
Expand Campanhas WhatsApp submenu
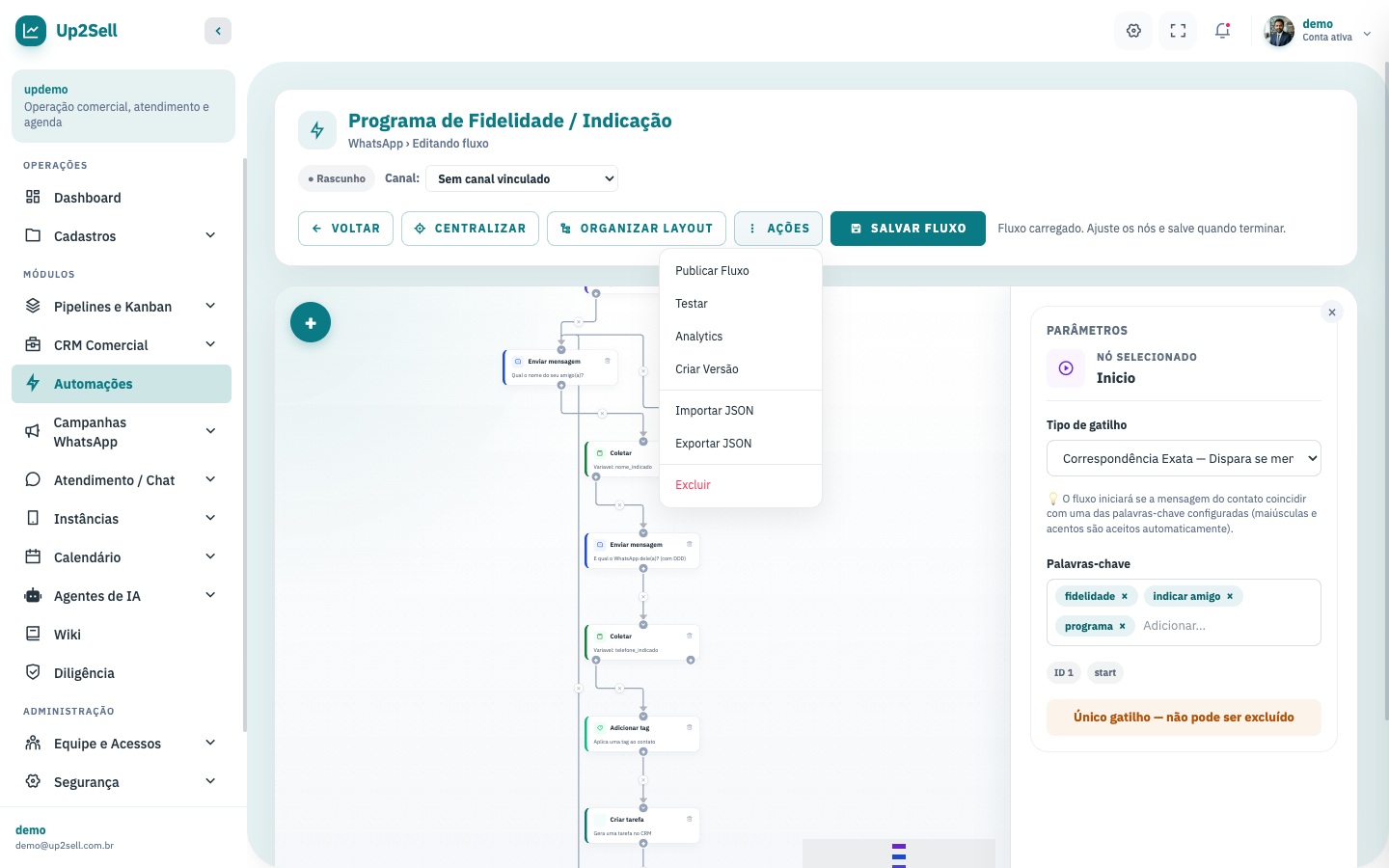point(210,431)
